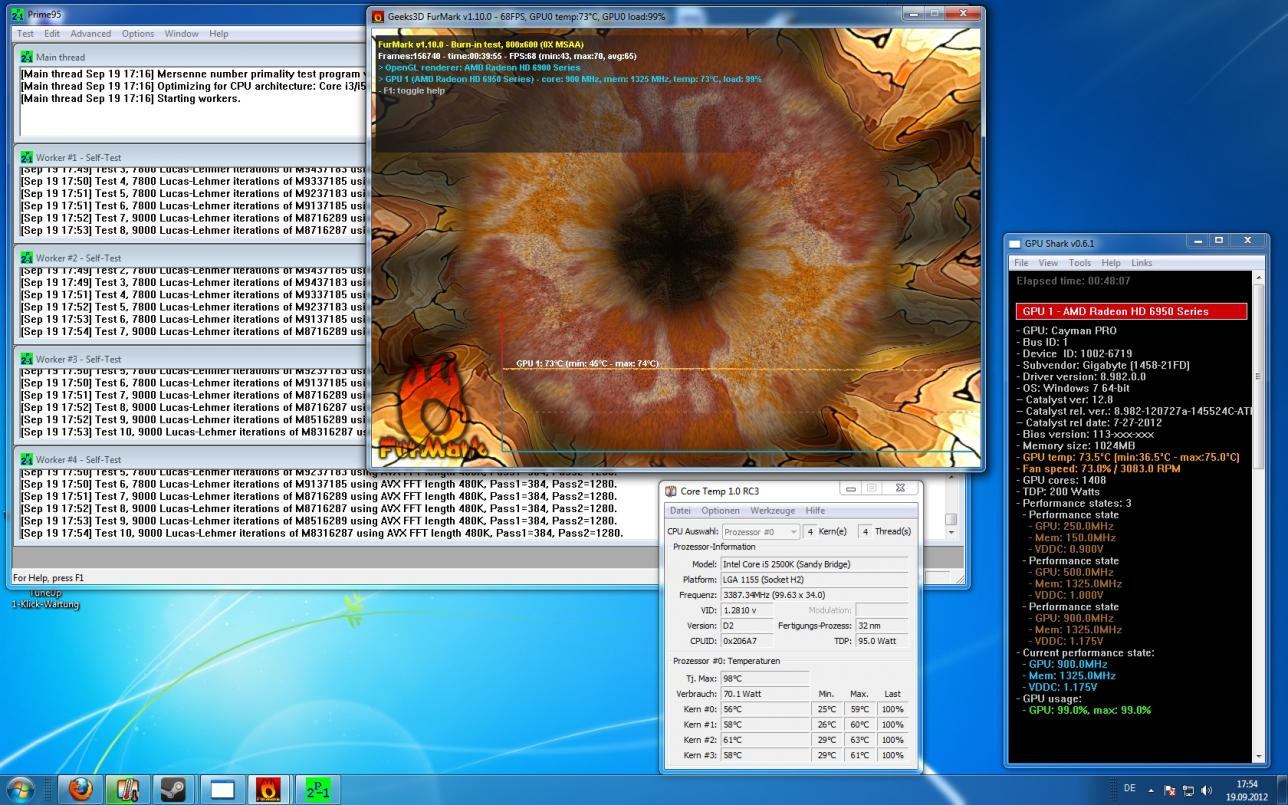
Task: Click FurMark temperature graph label
Action: [x=587, y=363]
